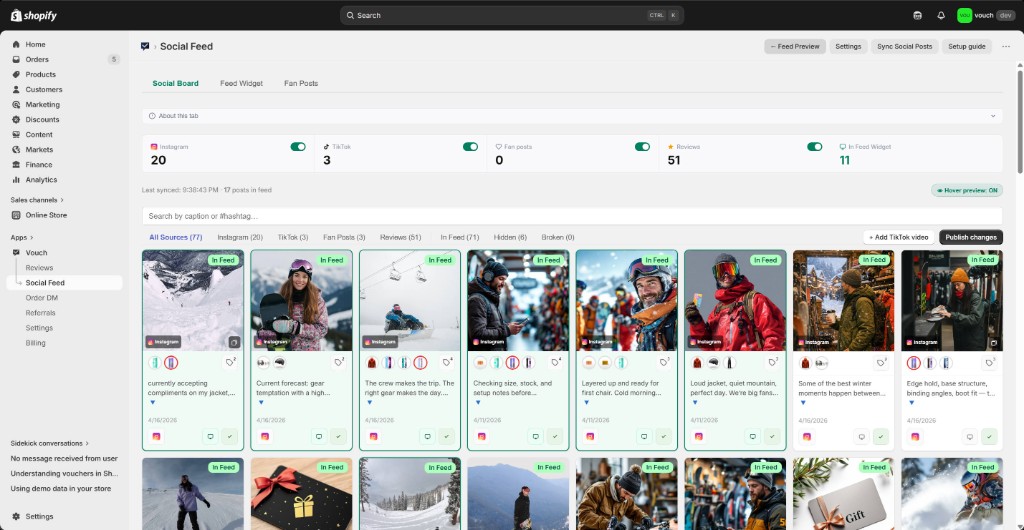The width and height of the screenshot is (1024, 530).
Task: Expand the Apps section in sidebar
Action: pos(22,238)
